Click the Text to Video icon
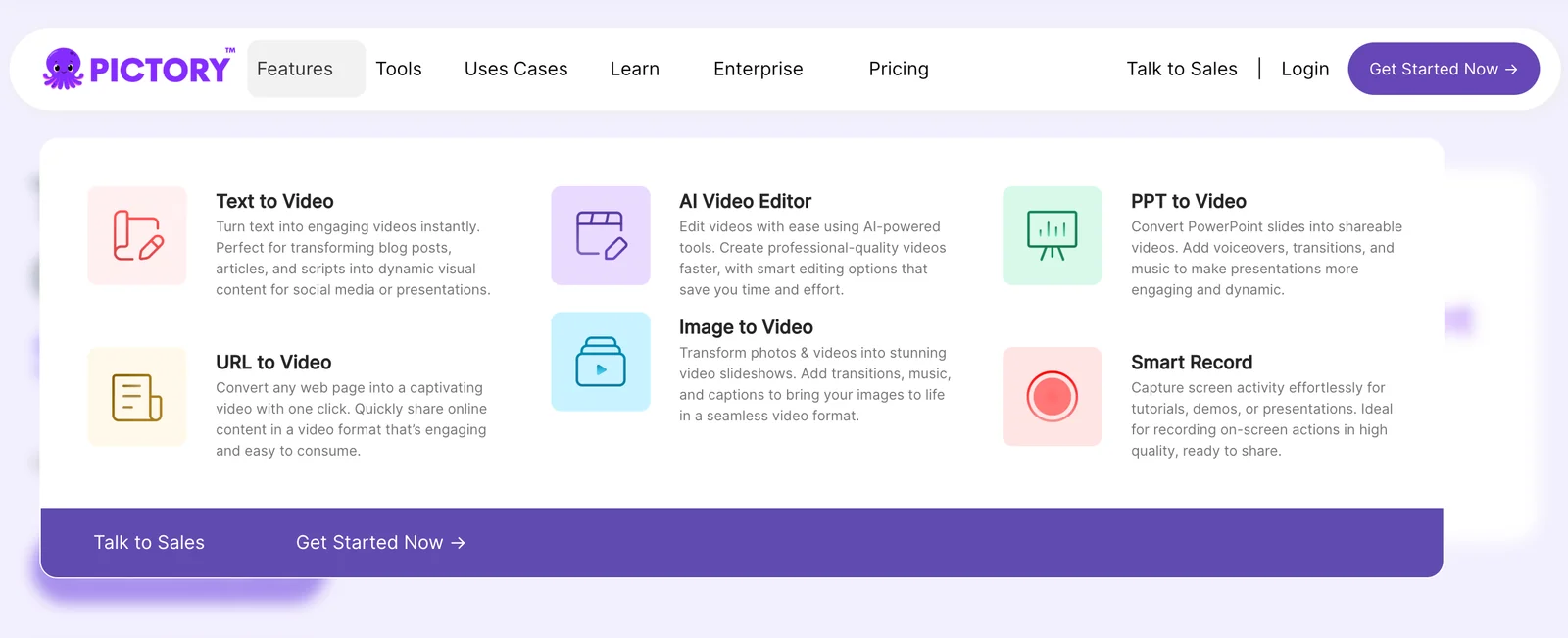Screen dimensions: 1568x638 (x=137, y=236)
